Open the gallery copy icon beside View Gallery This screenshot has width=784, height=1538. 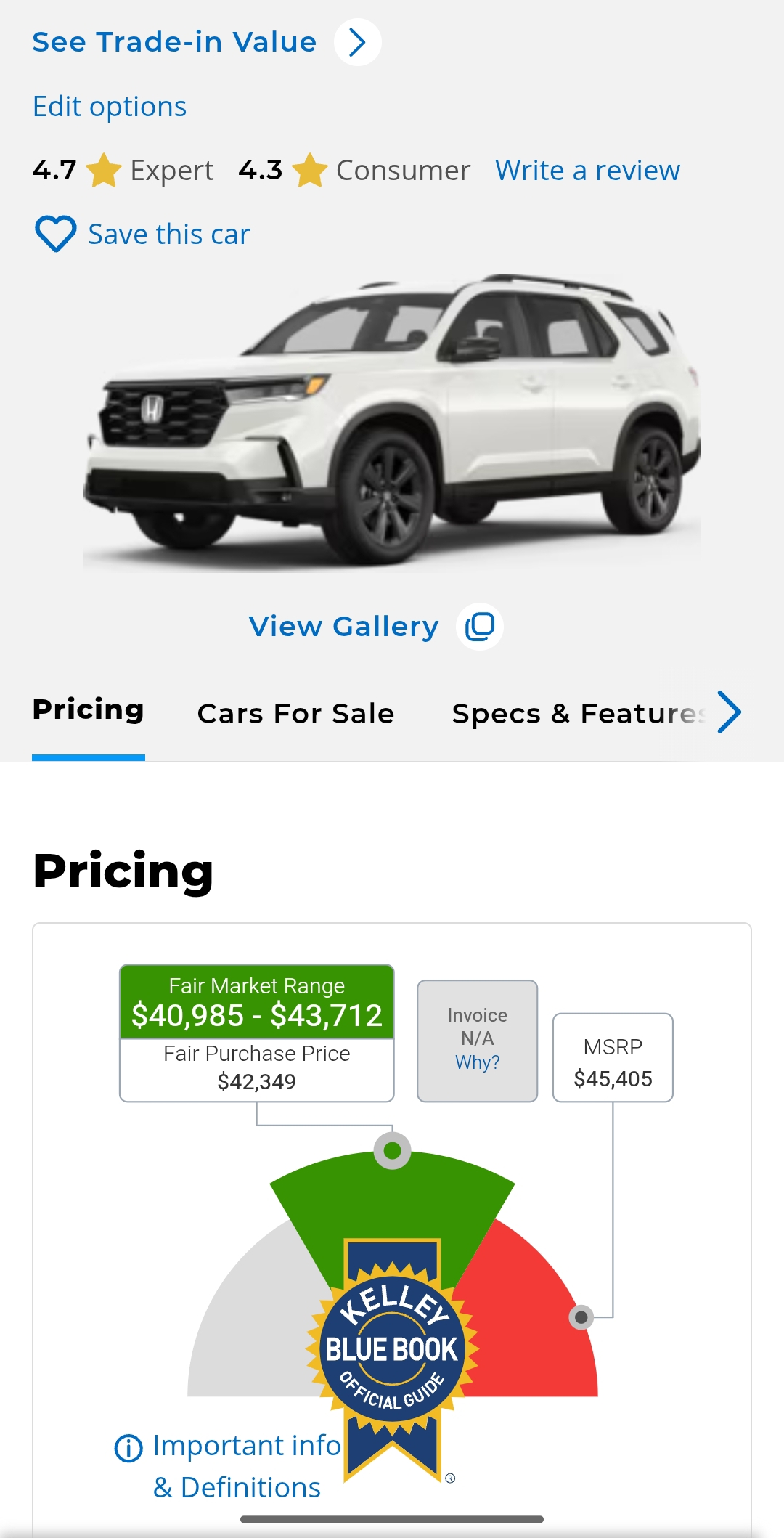tap(480, 626)
